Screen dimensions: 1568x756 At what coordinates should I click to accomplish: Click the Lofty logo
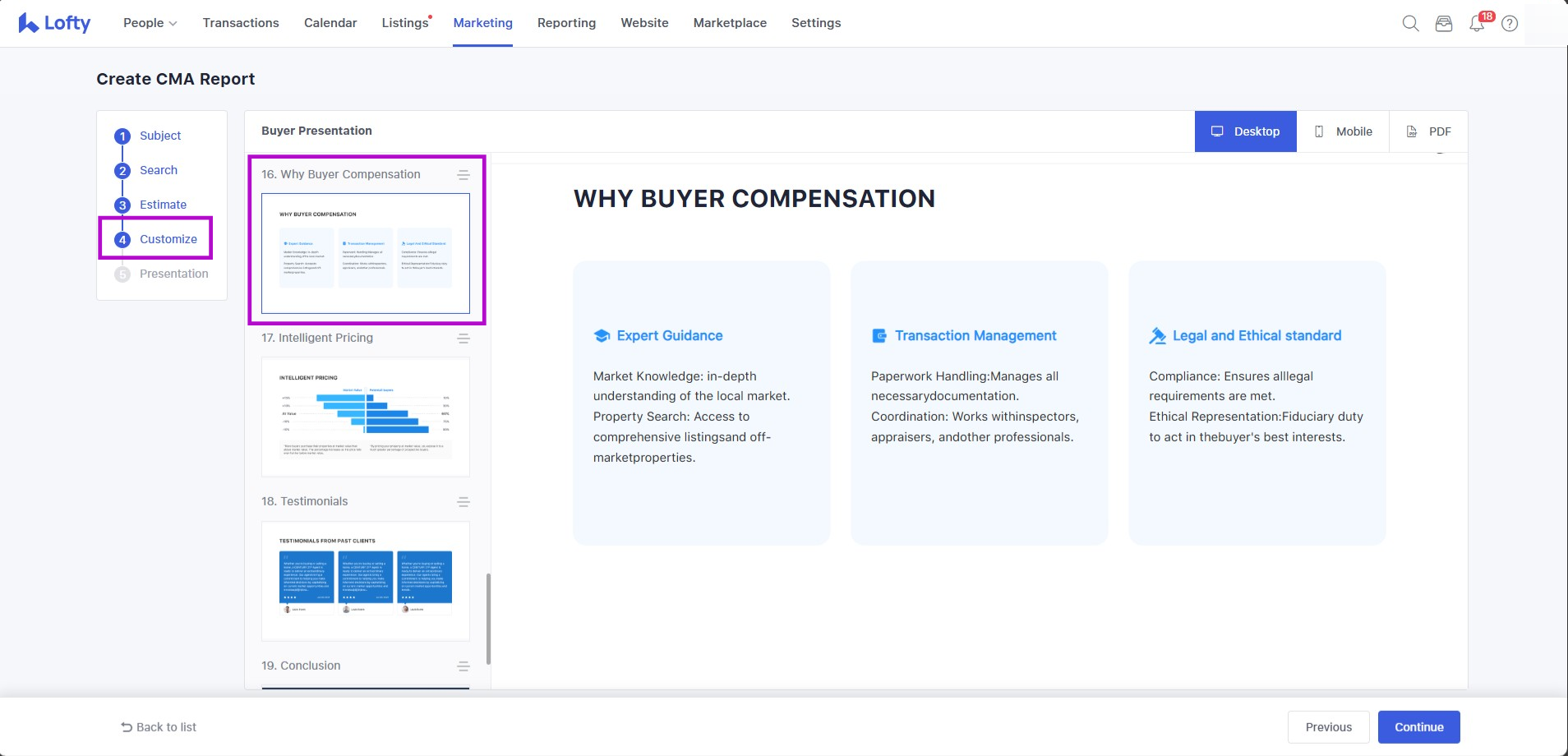pos(54,23)
